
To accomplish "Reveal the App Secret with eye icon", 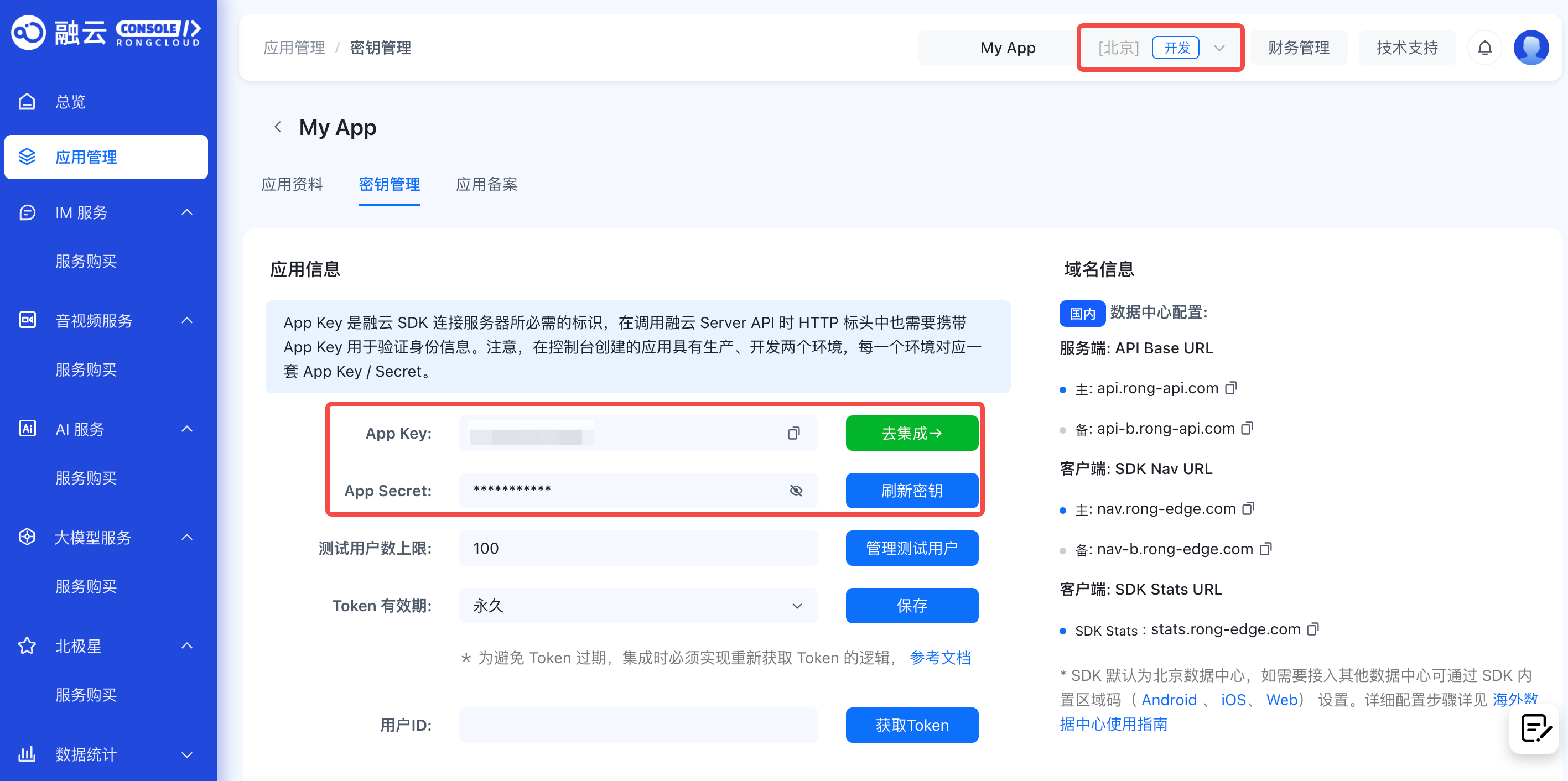I will point(796,491).
